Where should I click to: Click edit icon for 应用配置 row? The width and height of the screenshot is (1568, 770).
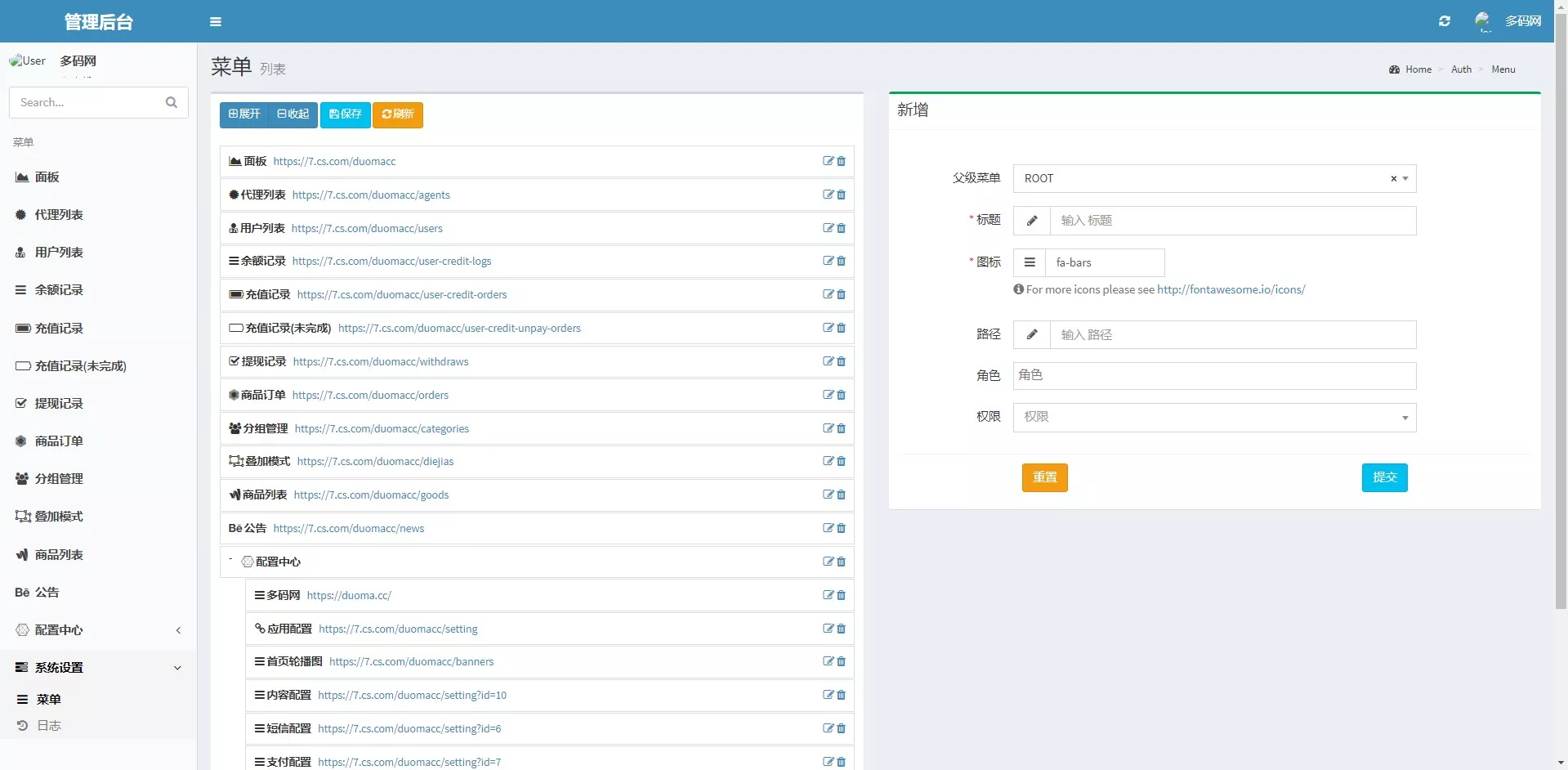[828, 629]
